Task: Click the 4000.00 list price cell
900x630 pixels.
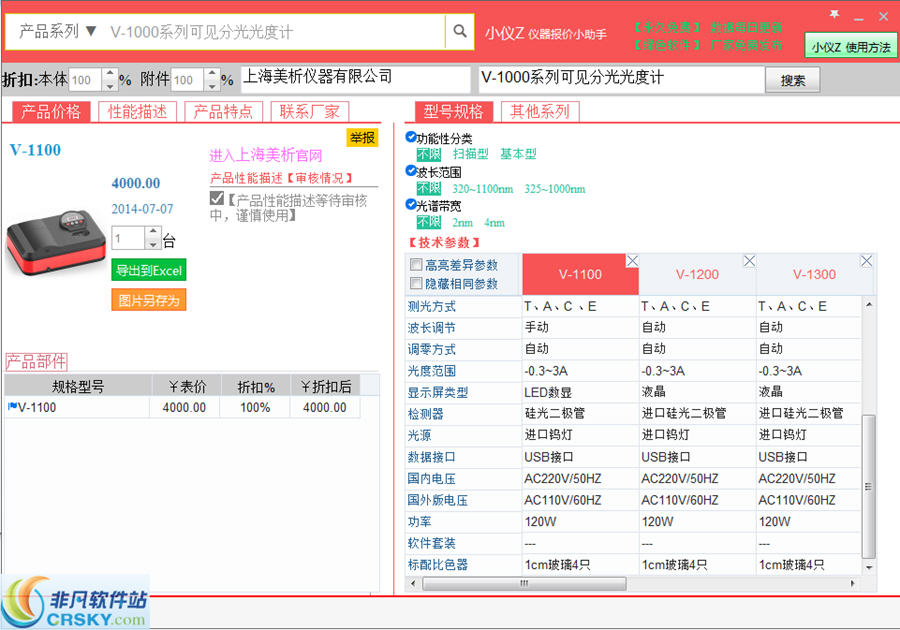Action: coord(184,407)
